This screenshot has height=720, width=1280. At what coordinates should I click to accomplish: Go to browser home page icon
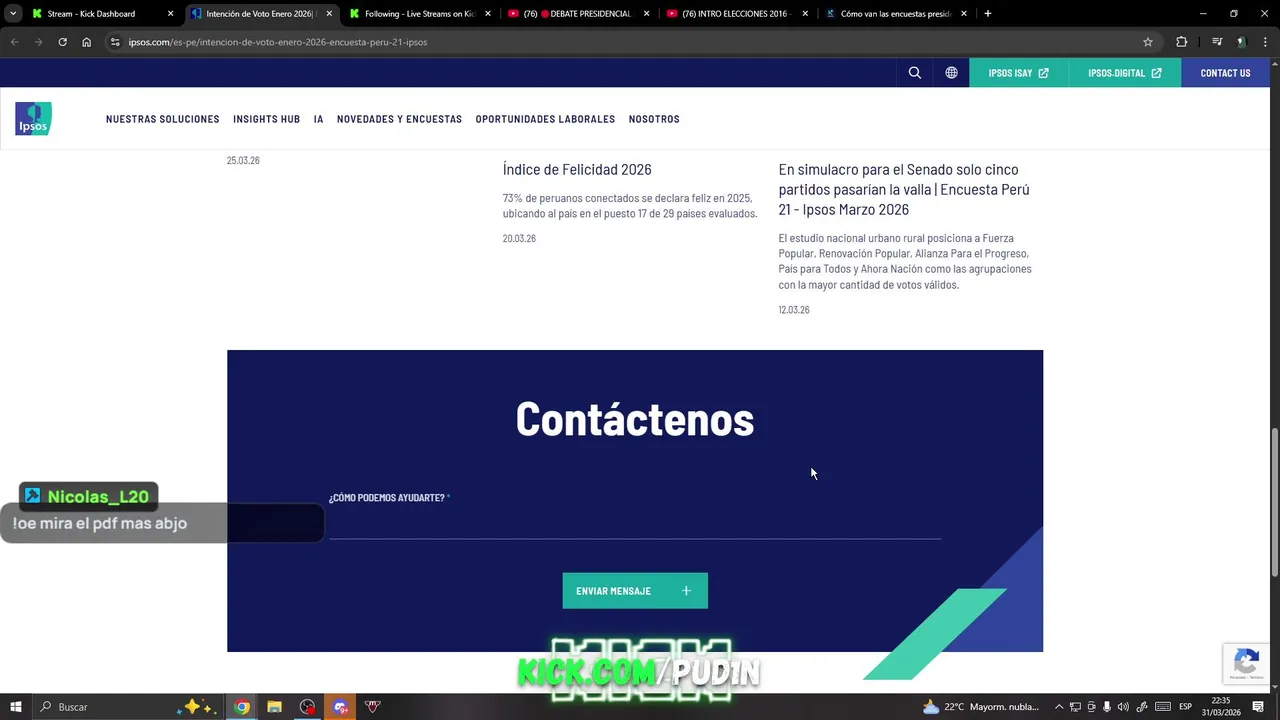(87, 42)
